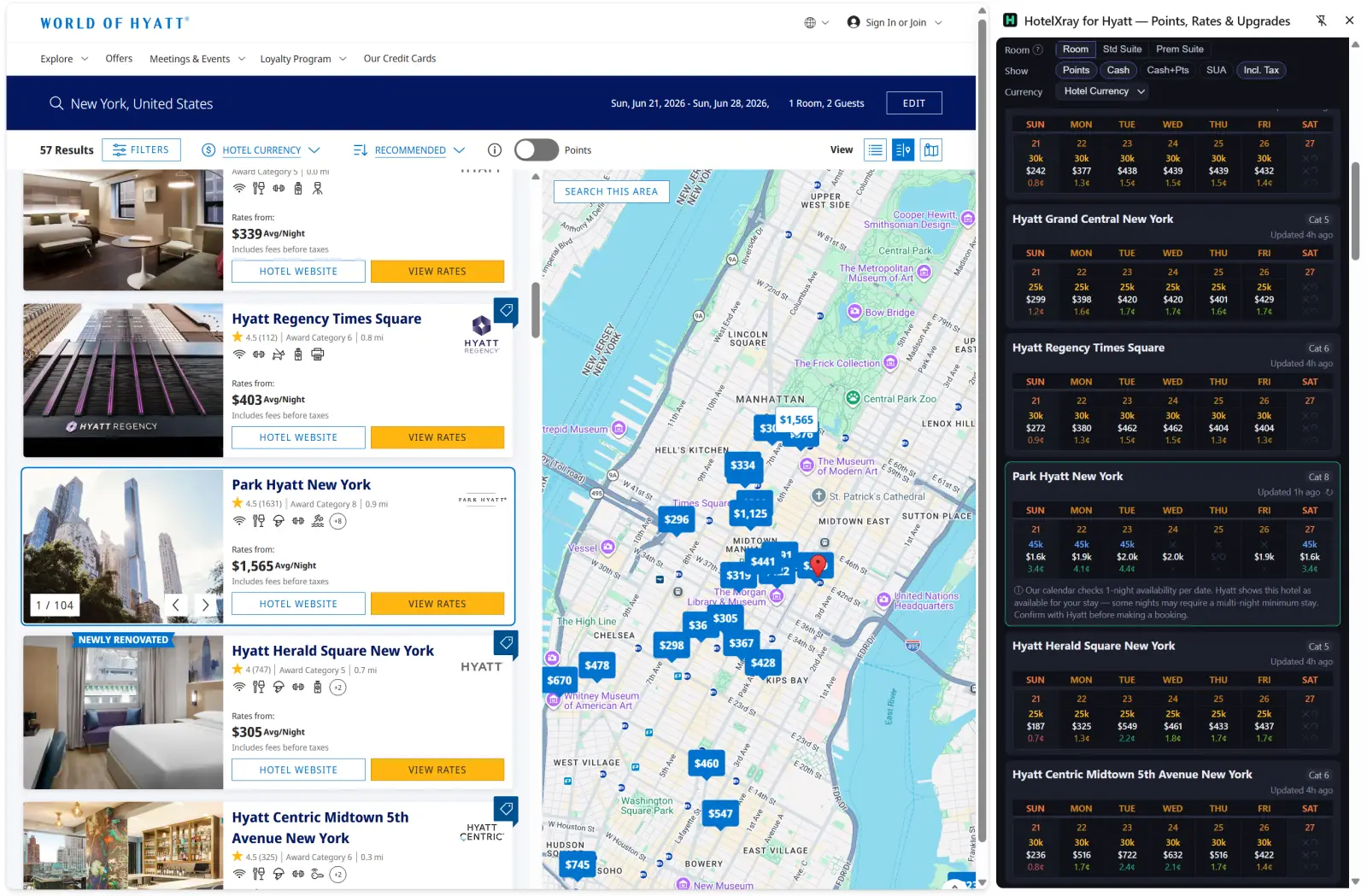Click the search magnifier icon

[x=56, y=103]
